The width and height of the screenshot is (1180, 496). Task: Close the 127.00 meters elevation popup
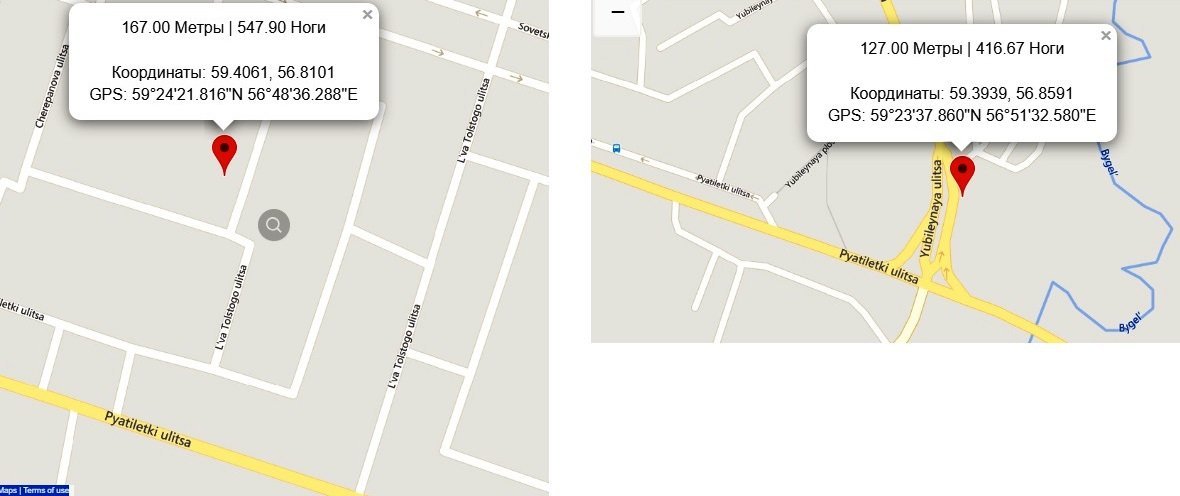[x=1105, y=35]
